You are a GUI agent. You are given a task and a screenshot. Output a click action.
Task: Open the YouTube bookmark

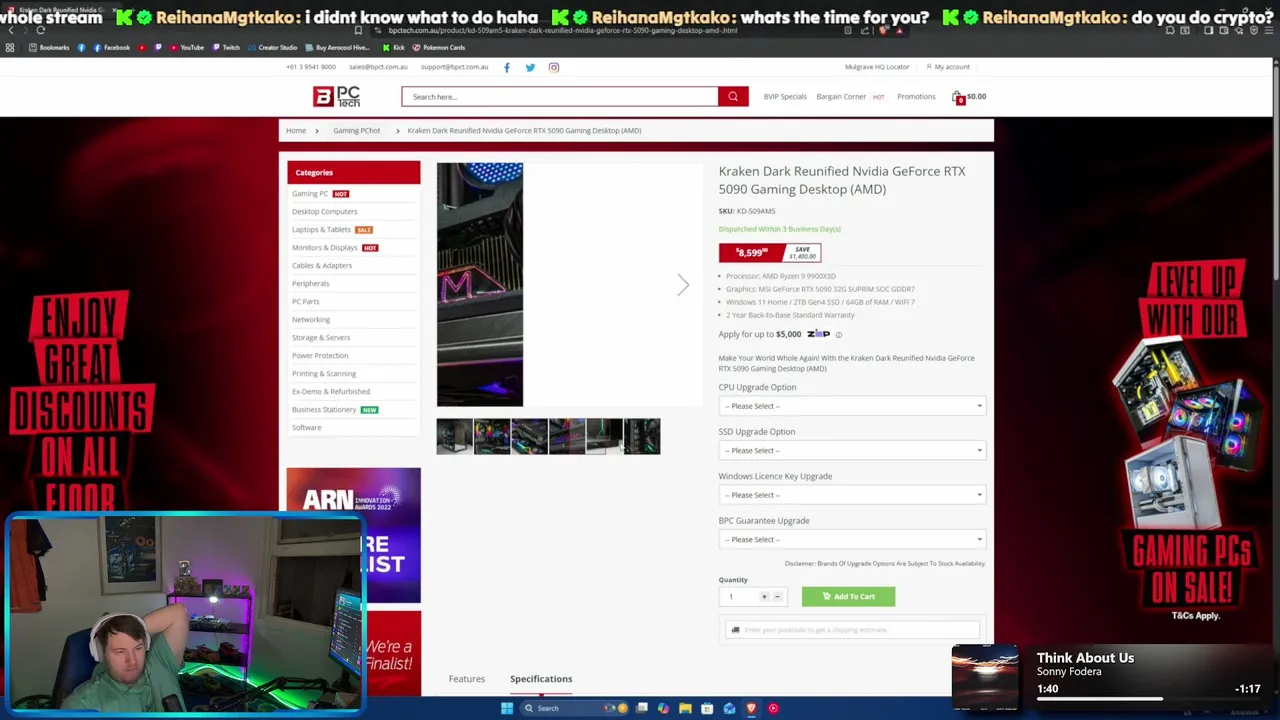(187, 47)
